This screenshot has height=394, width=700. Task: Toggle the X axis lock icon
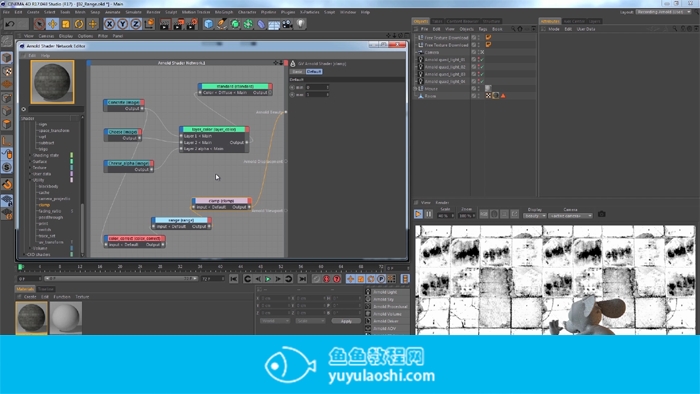click(109, 24)
